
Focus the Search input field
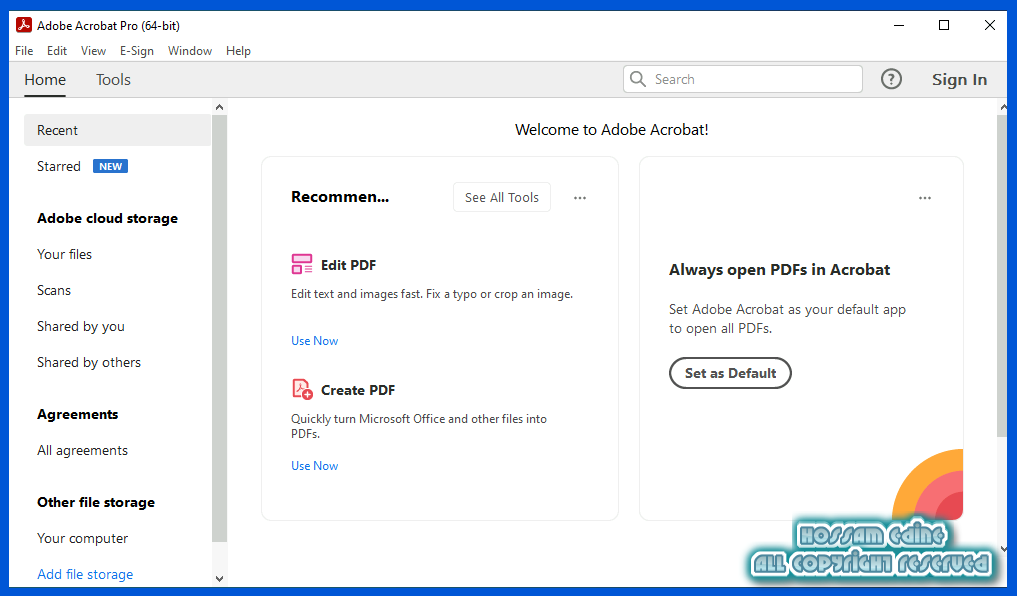[743, 79]
